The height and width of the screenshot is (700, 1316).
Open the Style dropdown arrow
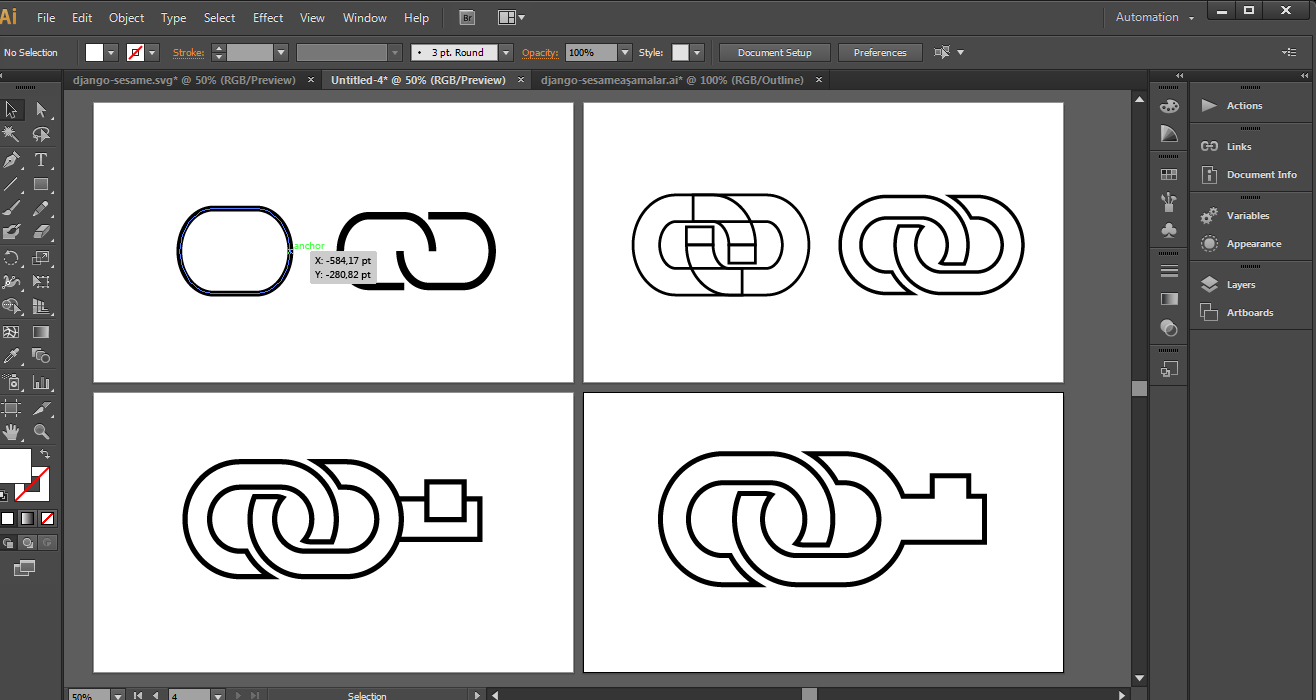pyautogui.click(x=697, y=52)
